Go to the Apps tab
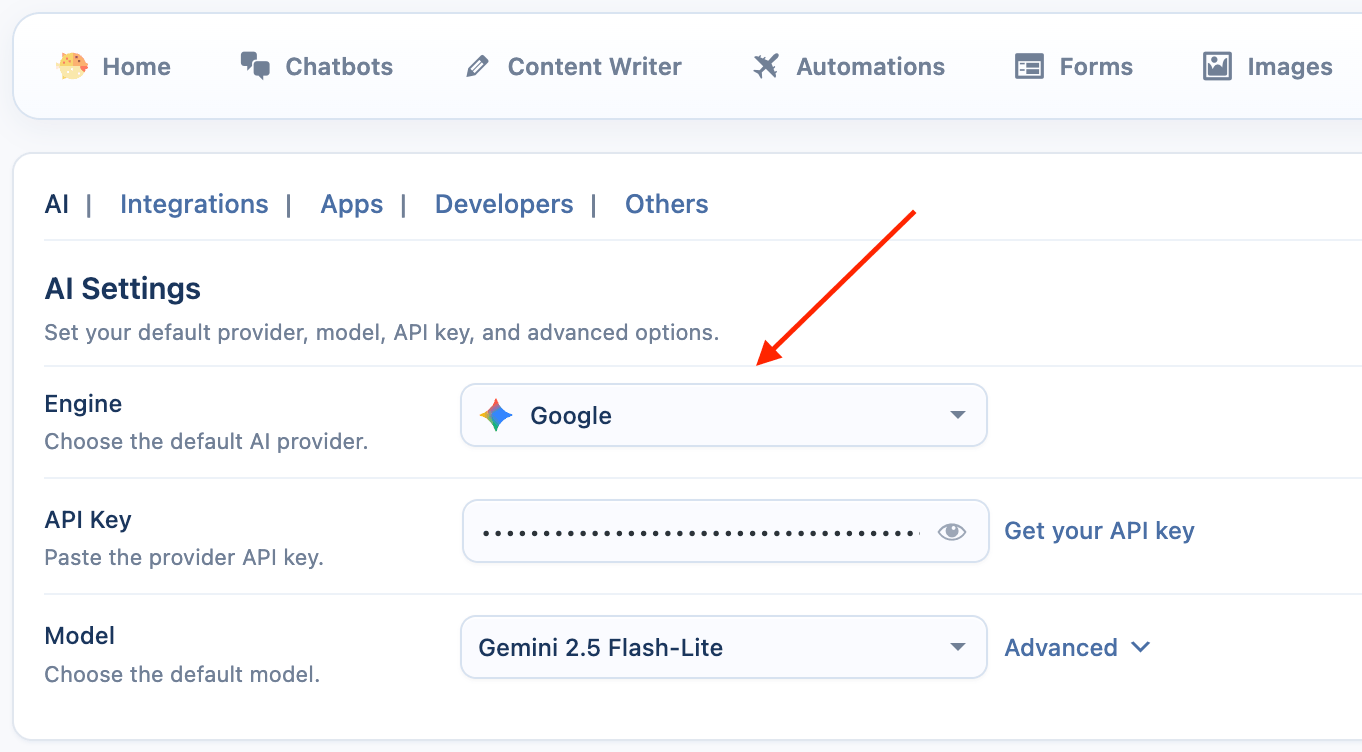The image size is (1362, 752). coord(351,204)
